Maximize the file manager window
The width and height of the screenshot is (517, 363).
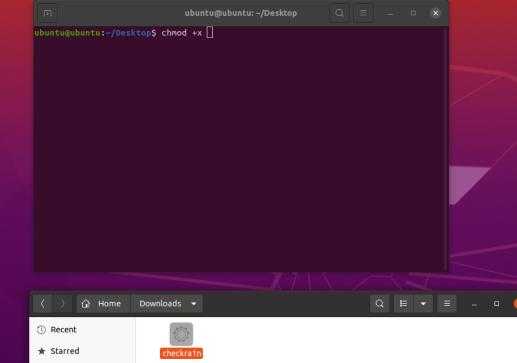click(x=496, y=304)
